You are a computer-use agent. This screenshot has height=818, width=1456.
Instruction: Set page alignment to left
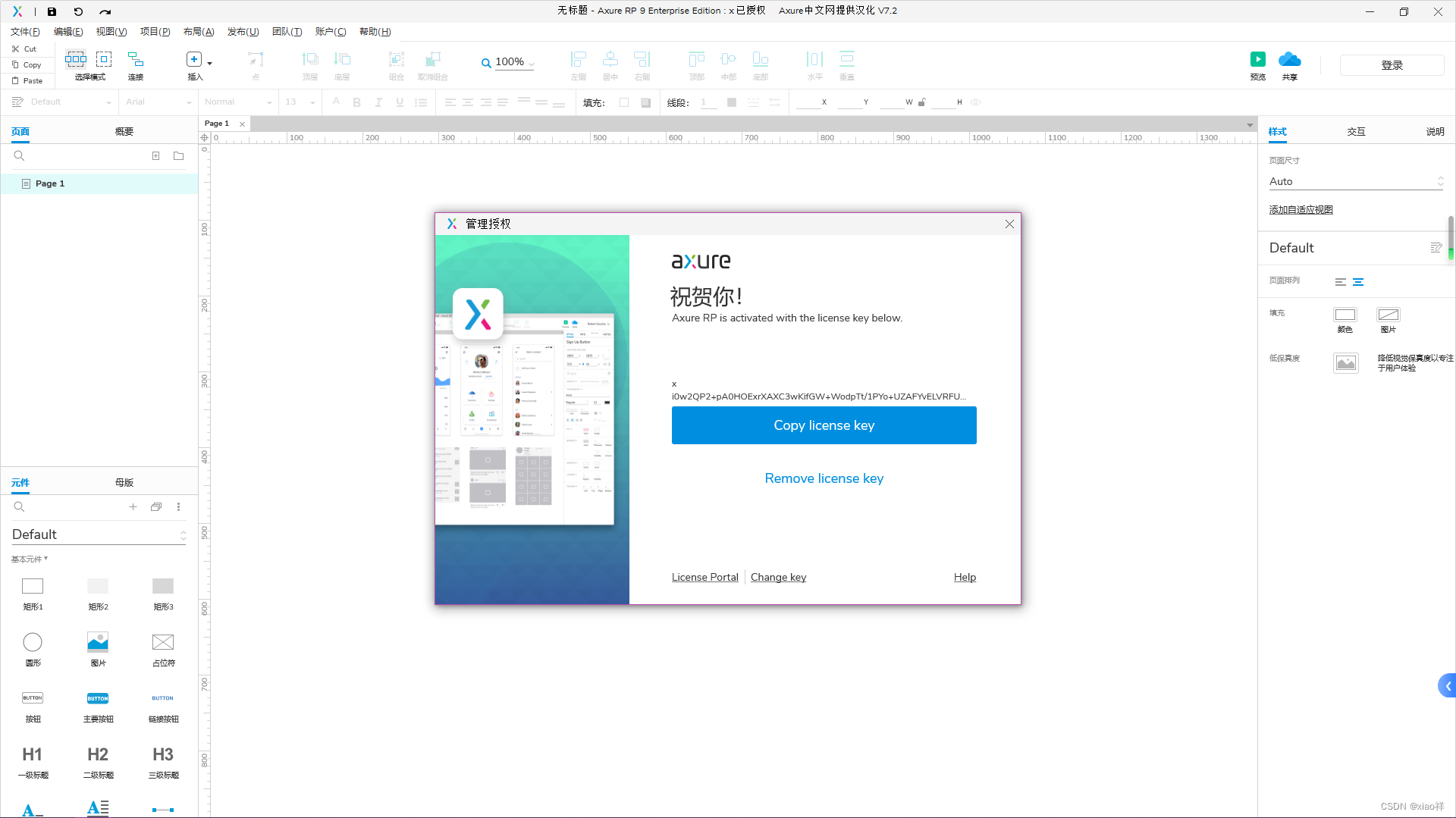1341,282
